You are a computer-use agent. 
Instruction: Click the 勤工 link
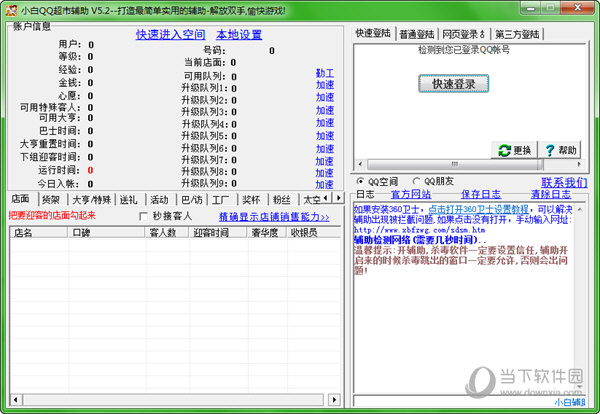[325, 73]
